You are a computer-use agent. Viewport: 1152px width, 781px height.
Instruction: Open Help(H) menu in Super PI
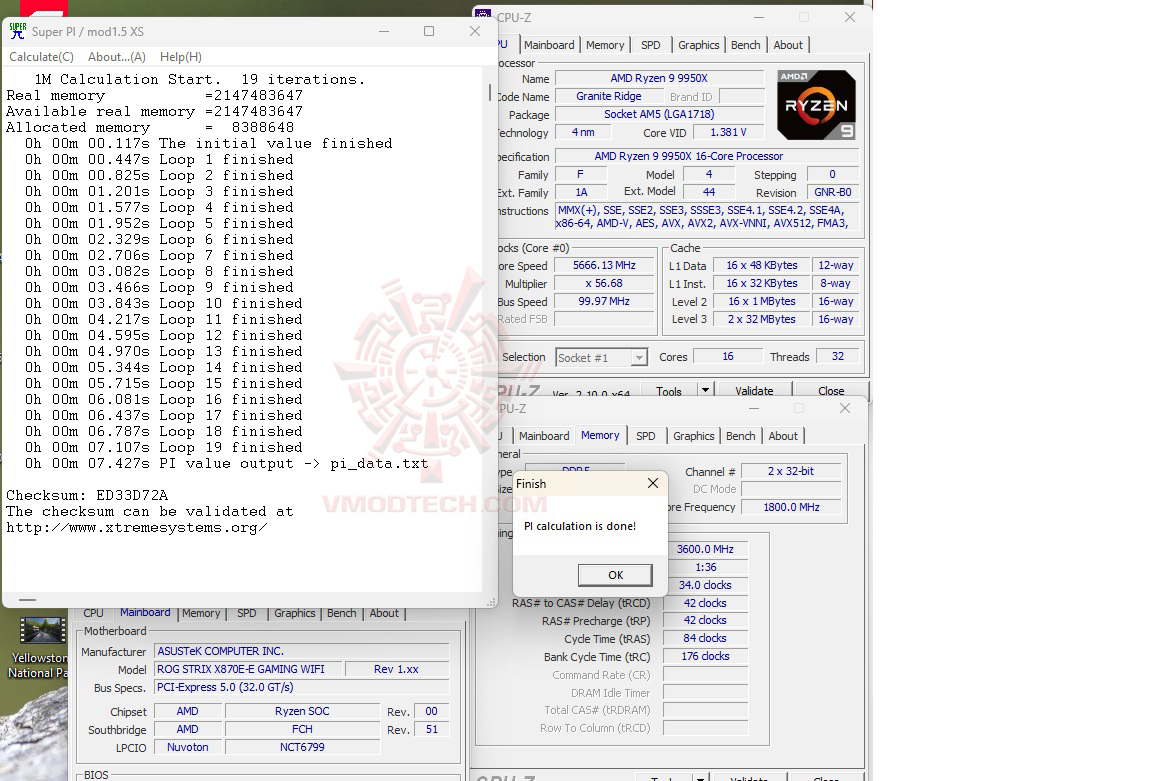coord(181,57)
